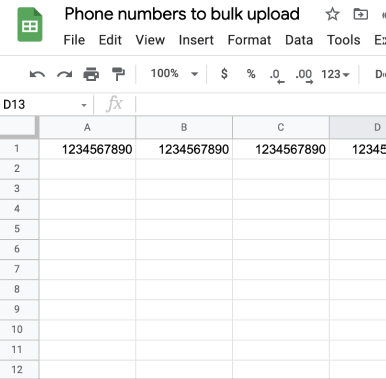Star the document title

(x=332, y=14)
